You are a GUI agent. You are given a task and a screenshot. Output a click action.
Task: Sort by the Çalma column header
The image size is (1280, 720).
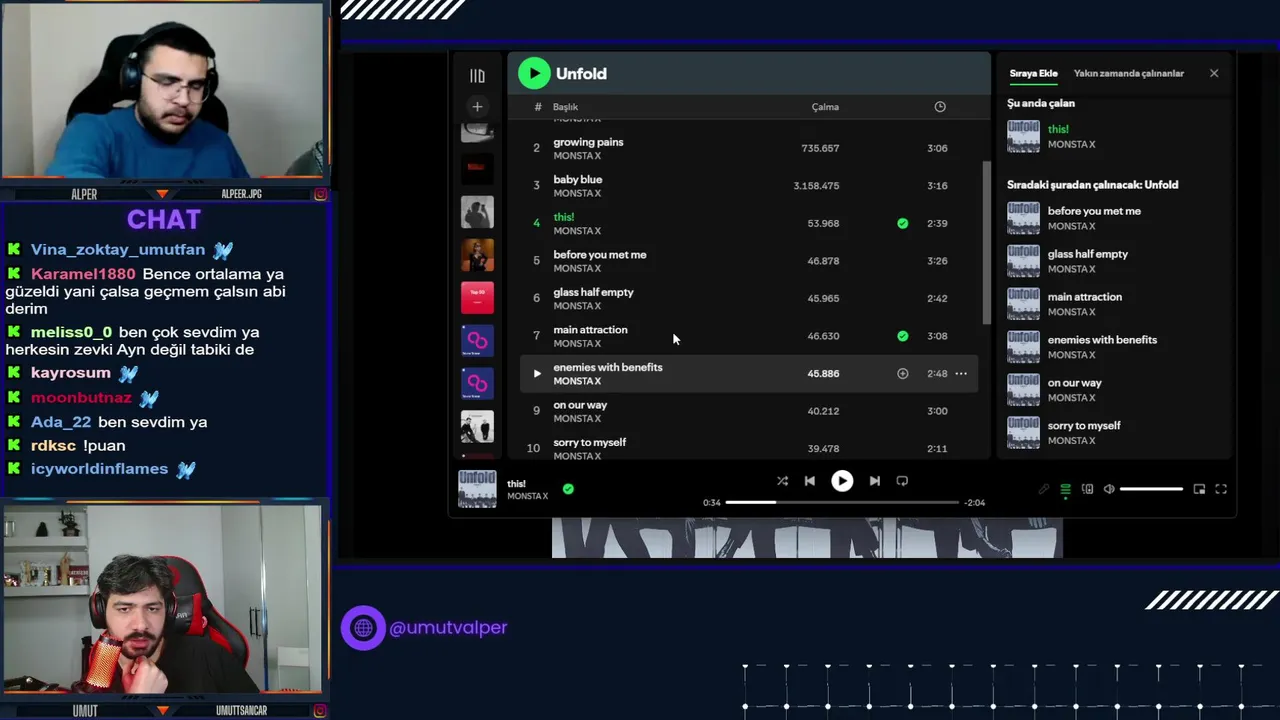point(825,107)
